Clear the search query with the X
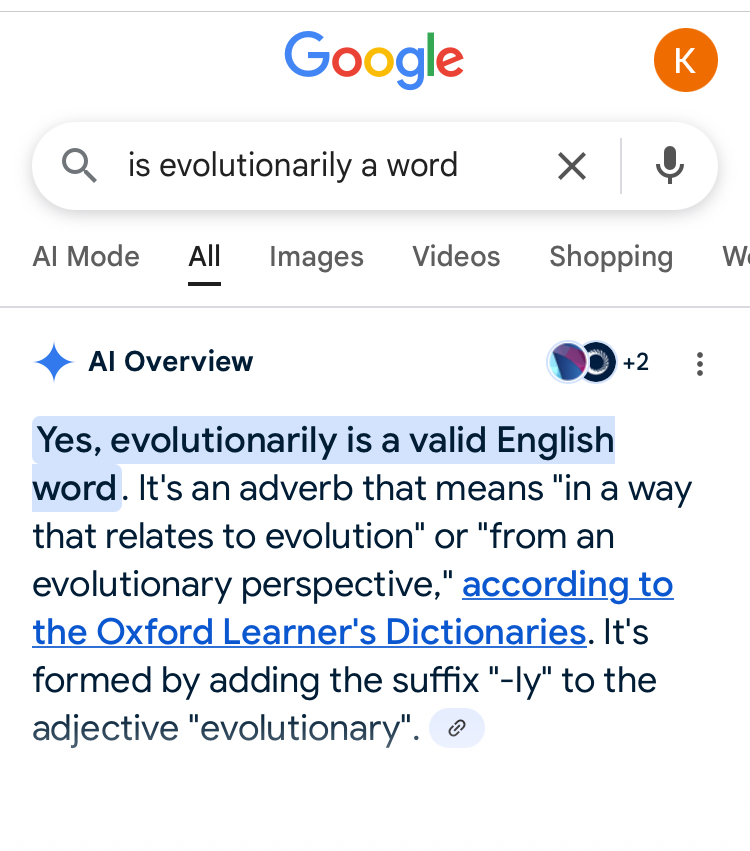Screen dimensions: 750x851 click(572, 166)
